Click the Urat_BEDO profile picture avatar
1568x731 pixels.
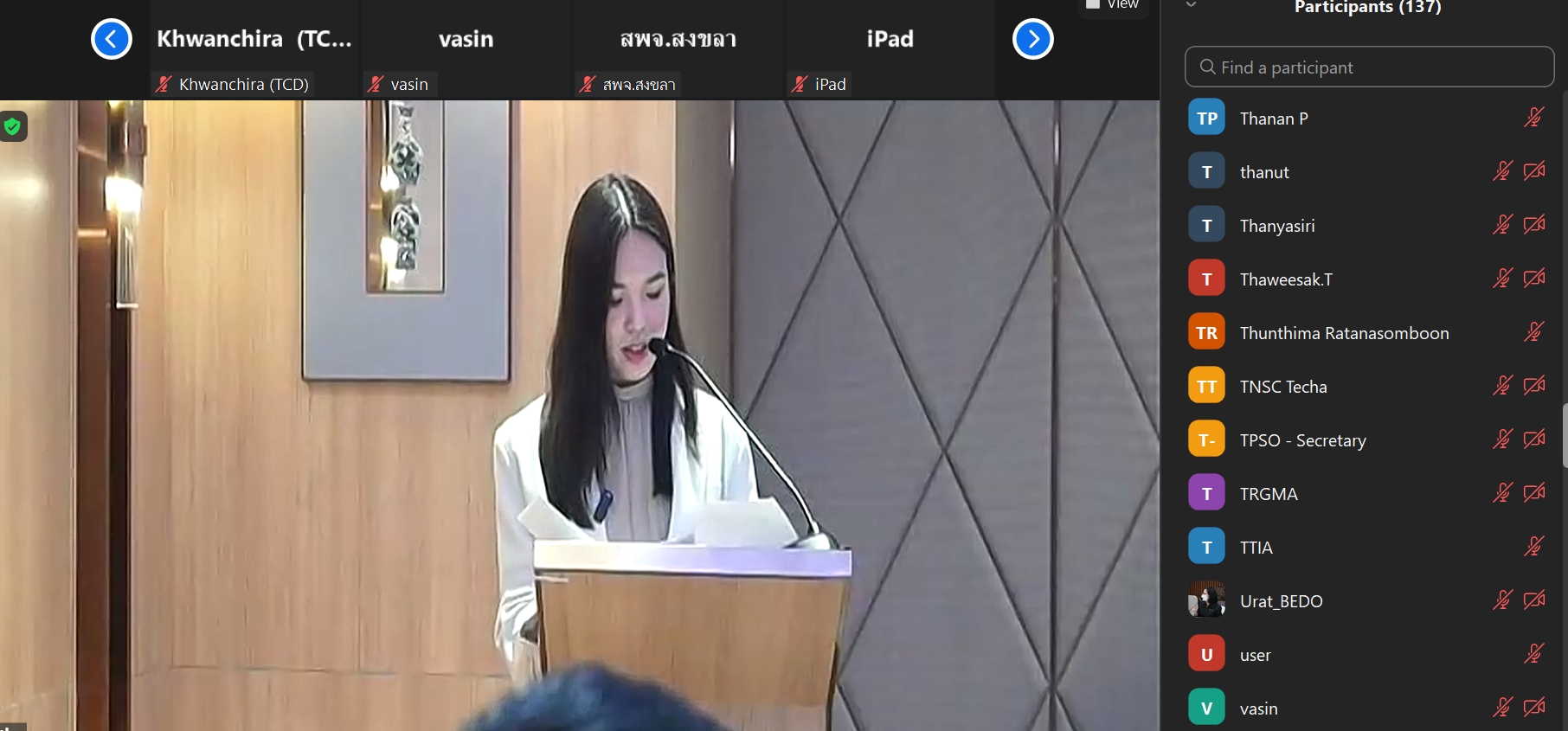pyautogui.click(x=1206, y=600)
